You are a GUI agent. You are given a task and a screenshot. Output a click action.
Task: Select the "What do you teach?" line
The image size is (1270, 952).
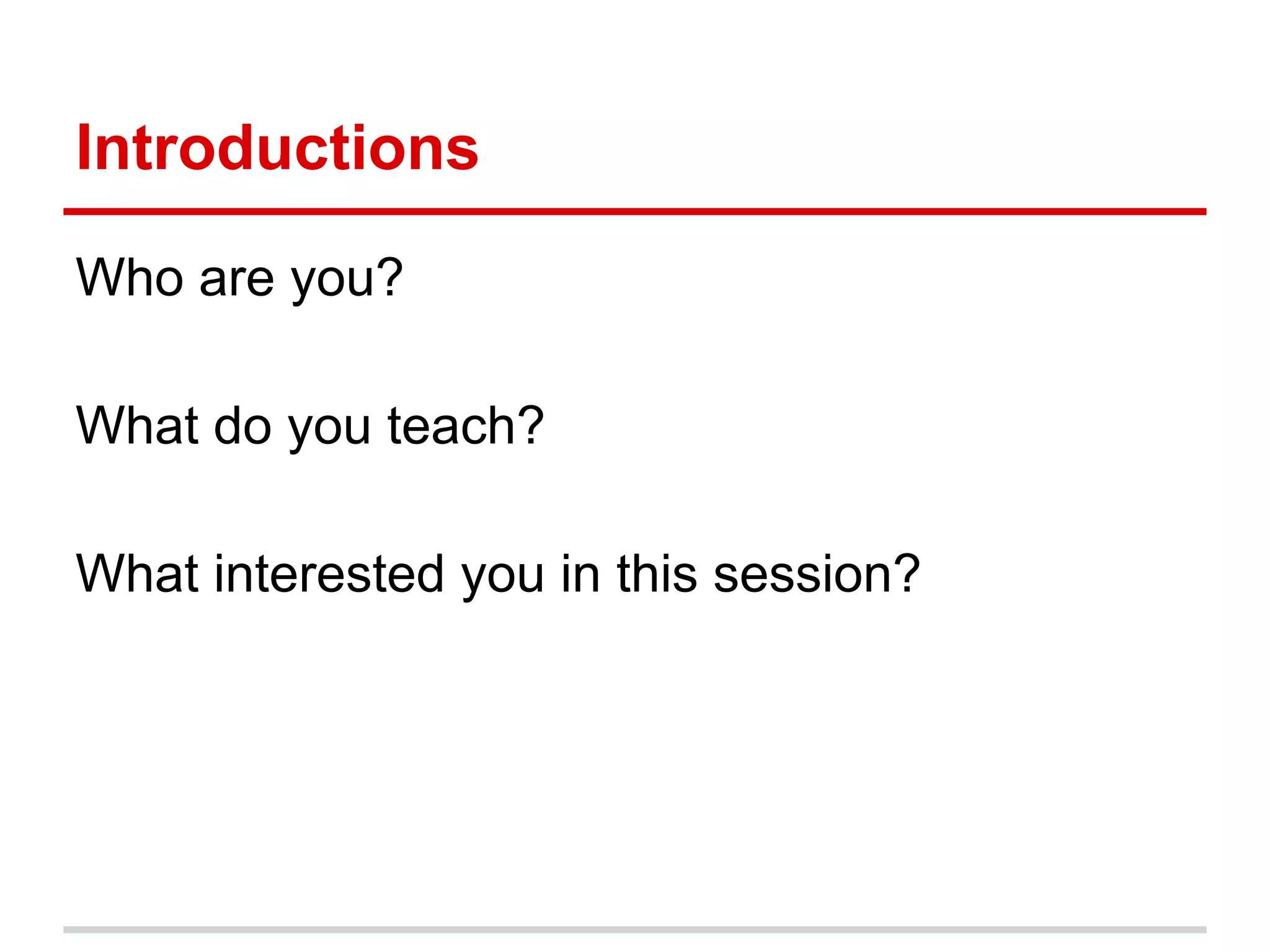pos(309,426)
